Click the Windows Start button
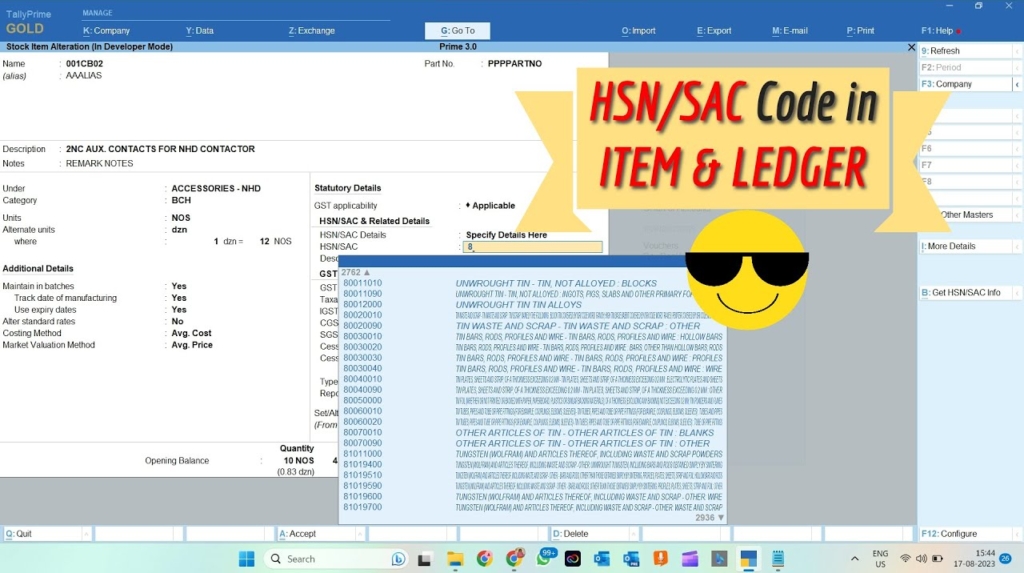 coord(246,559)
